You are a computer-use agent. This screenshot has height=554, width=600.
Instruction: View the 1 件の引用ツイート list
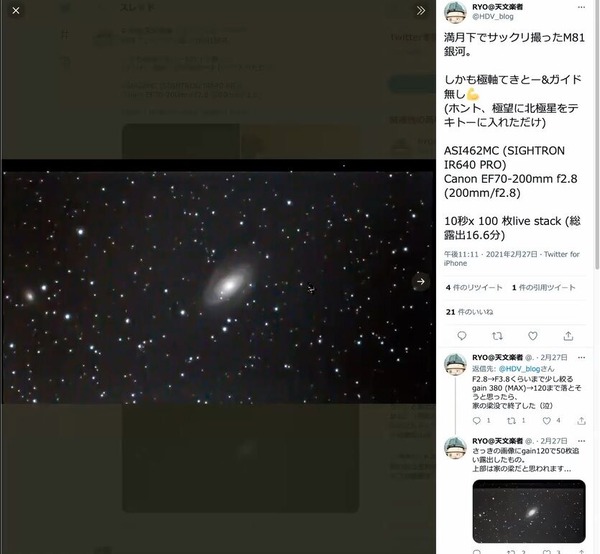[x=543, y=288]
